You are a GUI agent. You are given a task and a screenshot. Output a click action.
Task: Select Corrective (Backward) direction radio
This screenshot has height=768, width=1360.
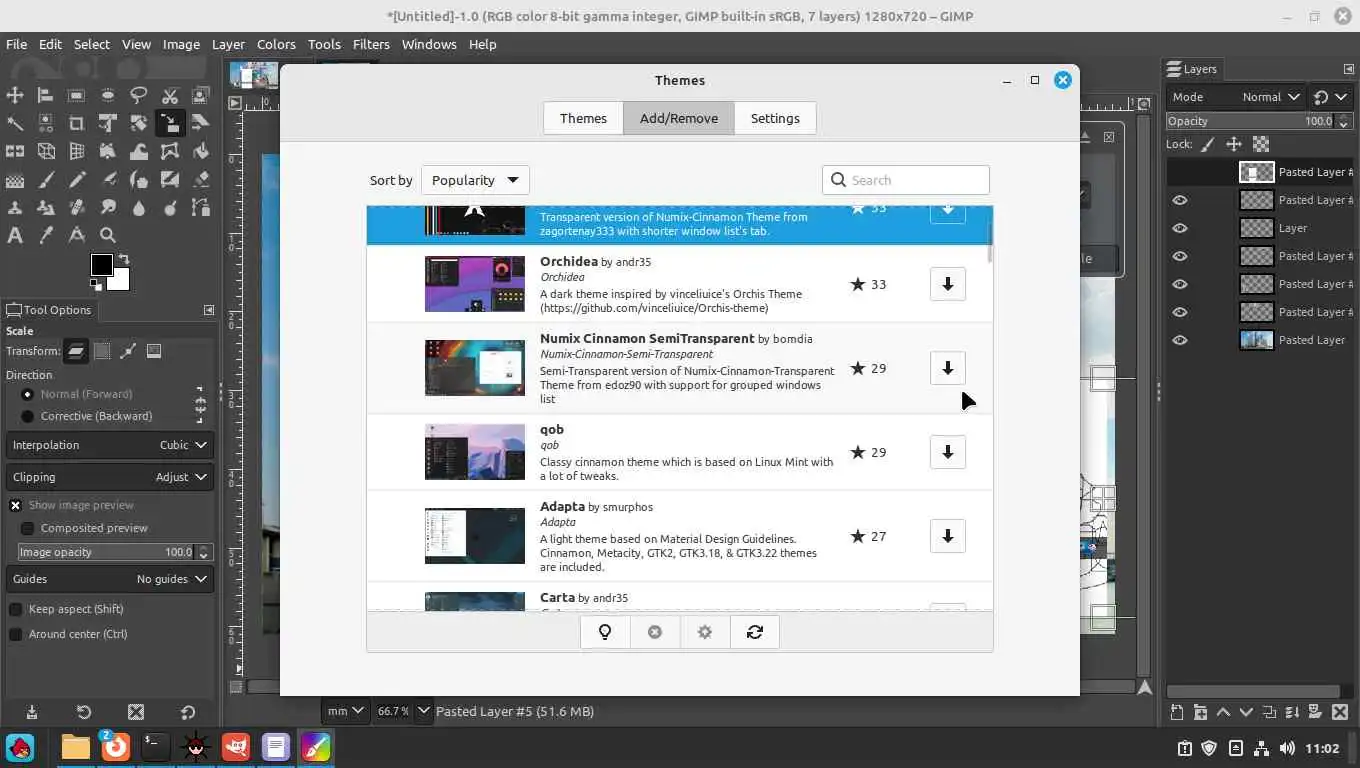coord(27,416)
